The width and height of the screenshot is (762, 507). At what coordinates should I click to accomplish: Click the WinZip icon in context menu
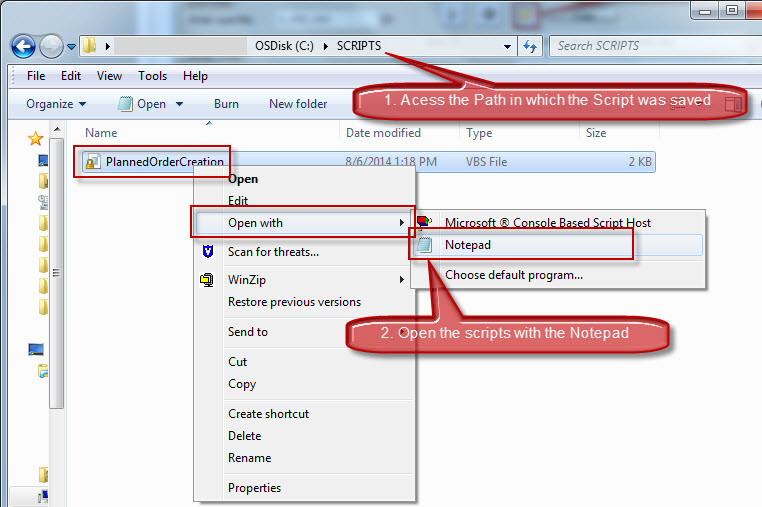pyautogui.click(x=207, y=280)
